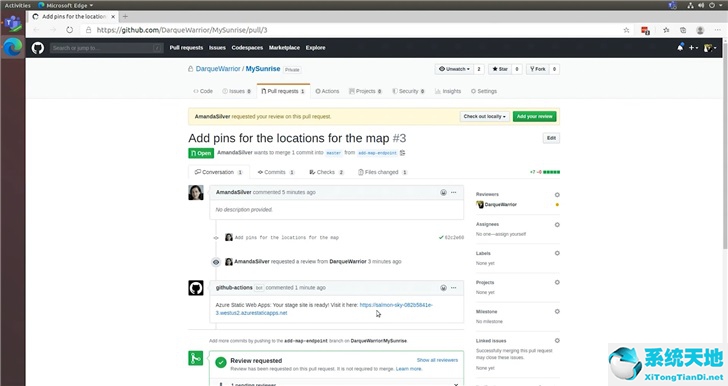Close the Add pins for the location tab
Image resolution: width=728 pixels, height=386 pixels.
click(113, 16)
